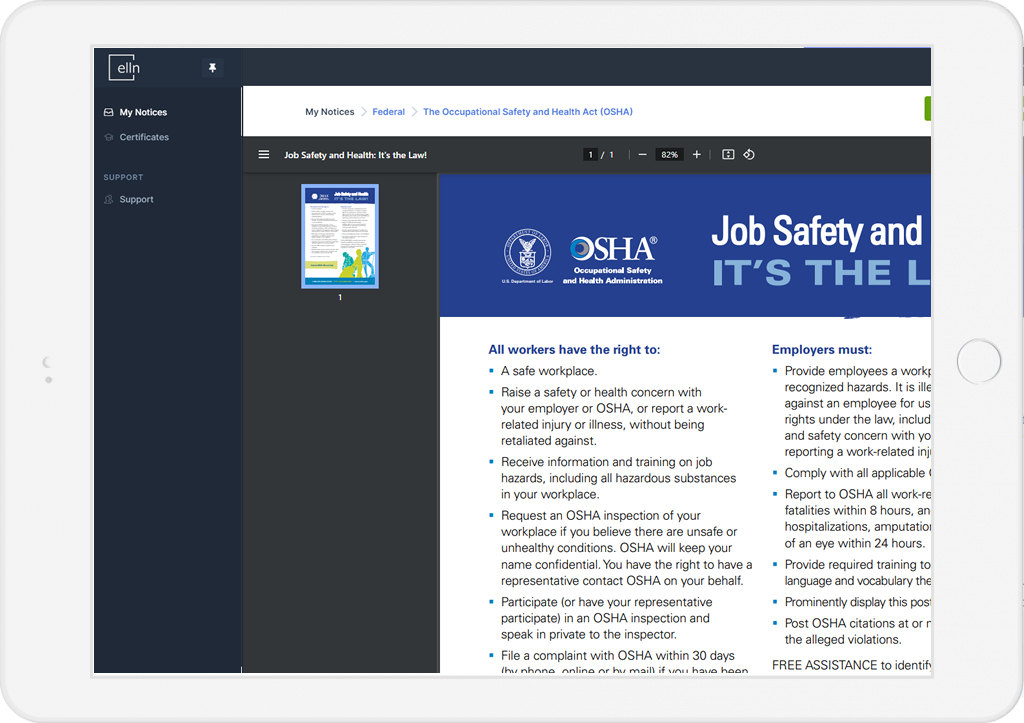Click the SUPPORT section label in sidebar
The image size is (1024, 723).
pos(123,177)
